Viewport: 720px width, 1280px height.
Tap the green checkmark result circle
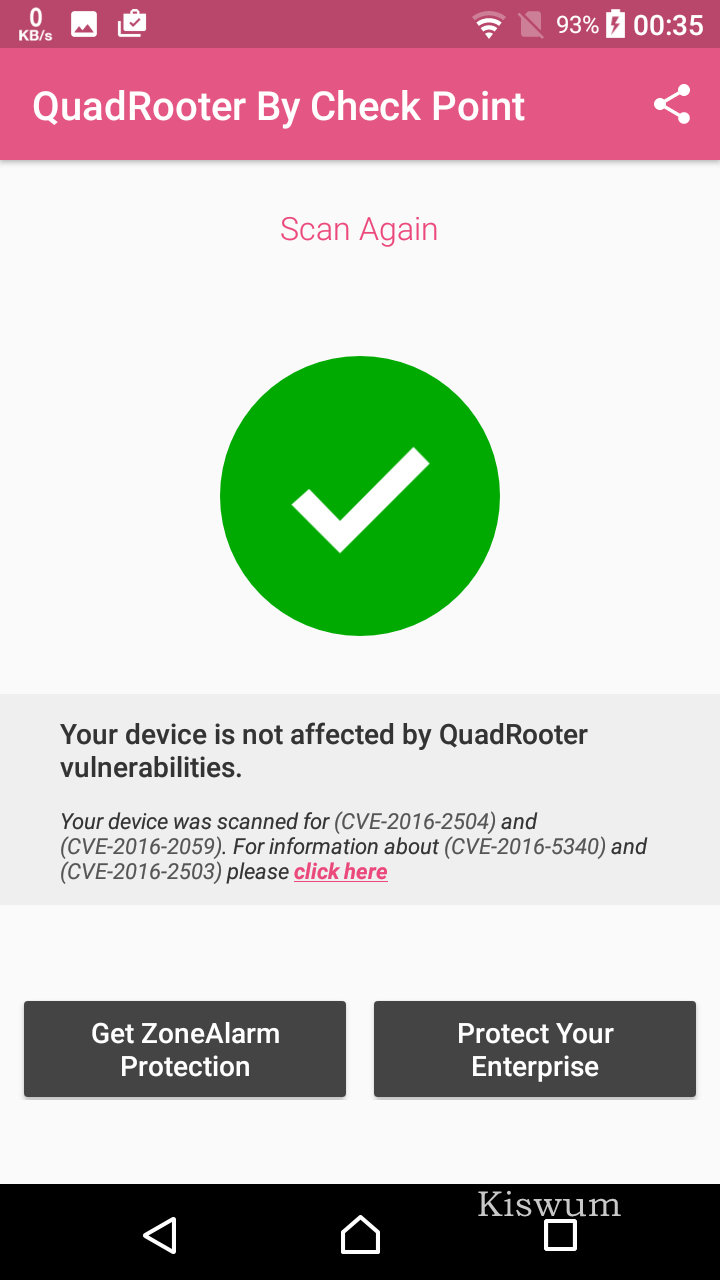tap(360, 496)
